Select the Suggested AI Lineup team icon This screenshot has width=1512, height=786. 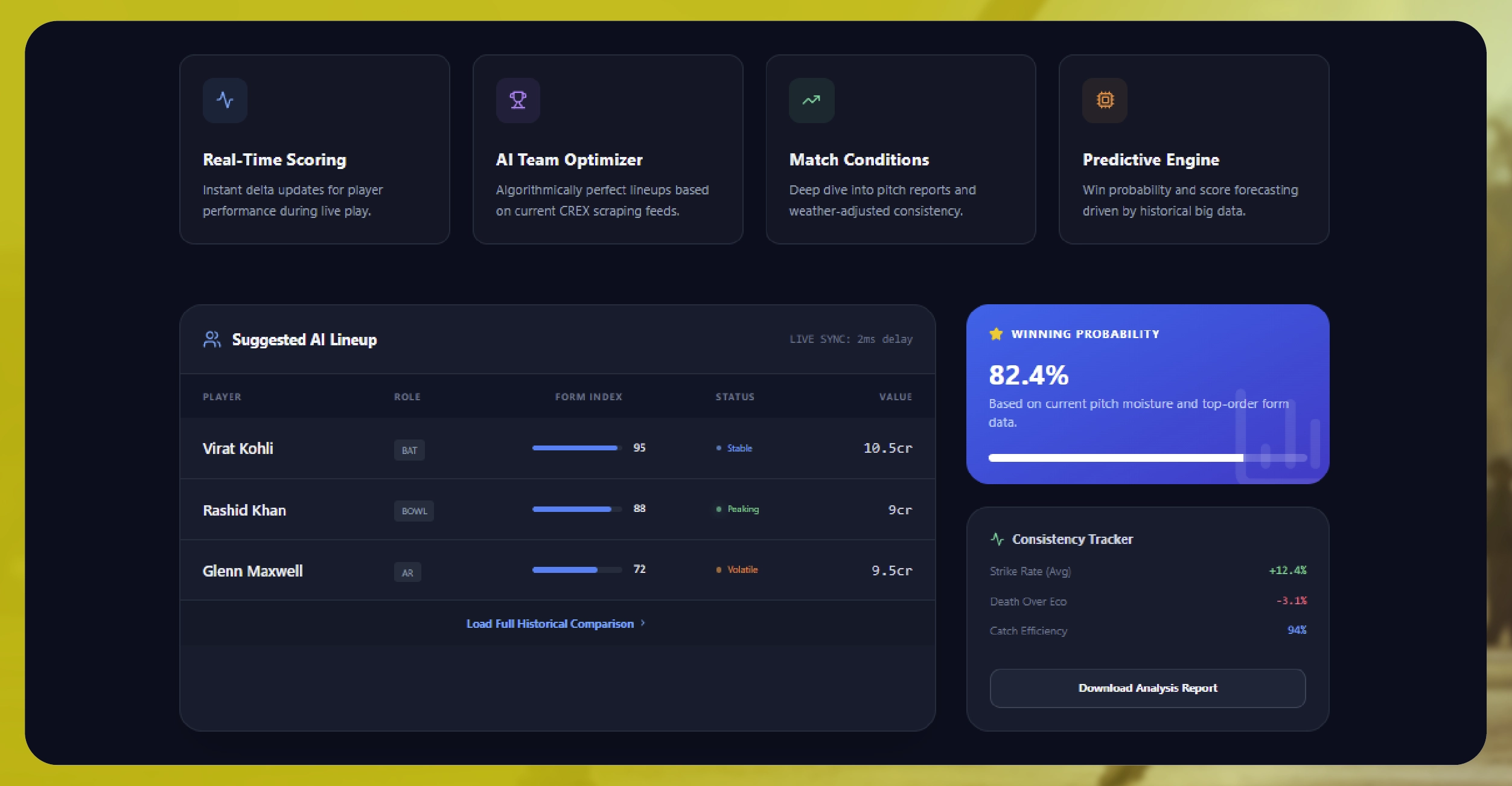211,339
